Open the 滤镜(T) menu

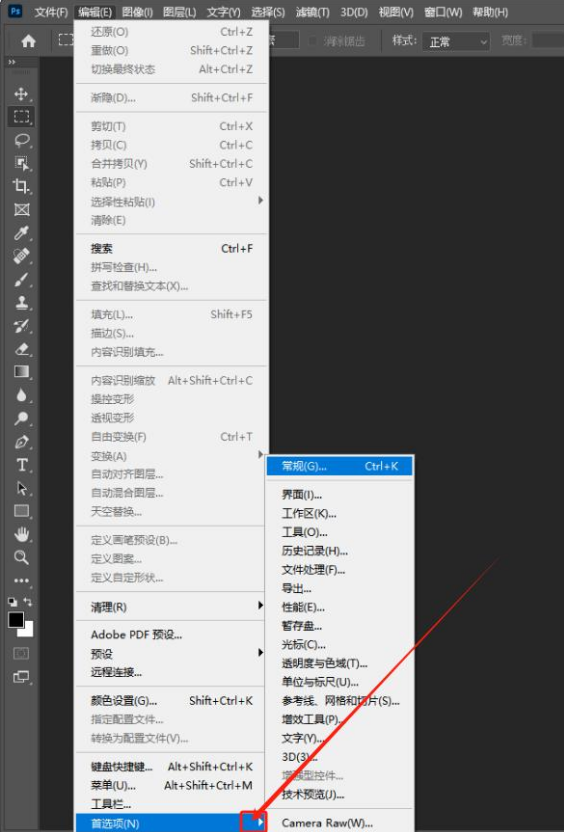pyautogui.click(x=313, y=12)
